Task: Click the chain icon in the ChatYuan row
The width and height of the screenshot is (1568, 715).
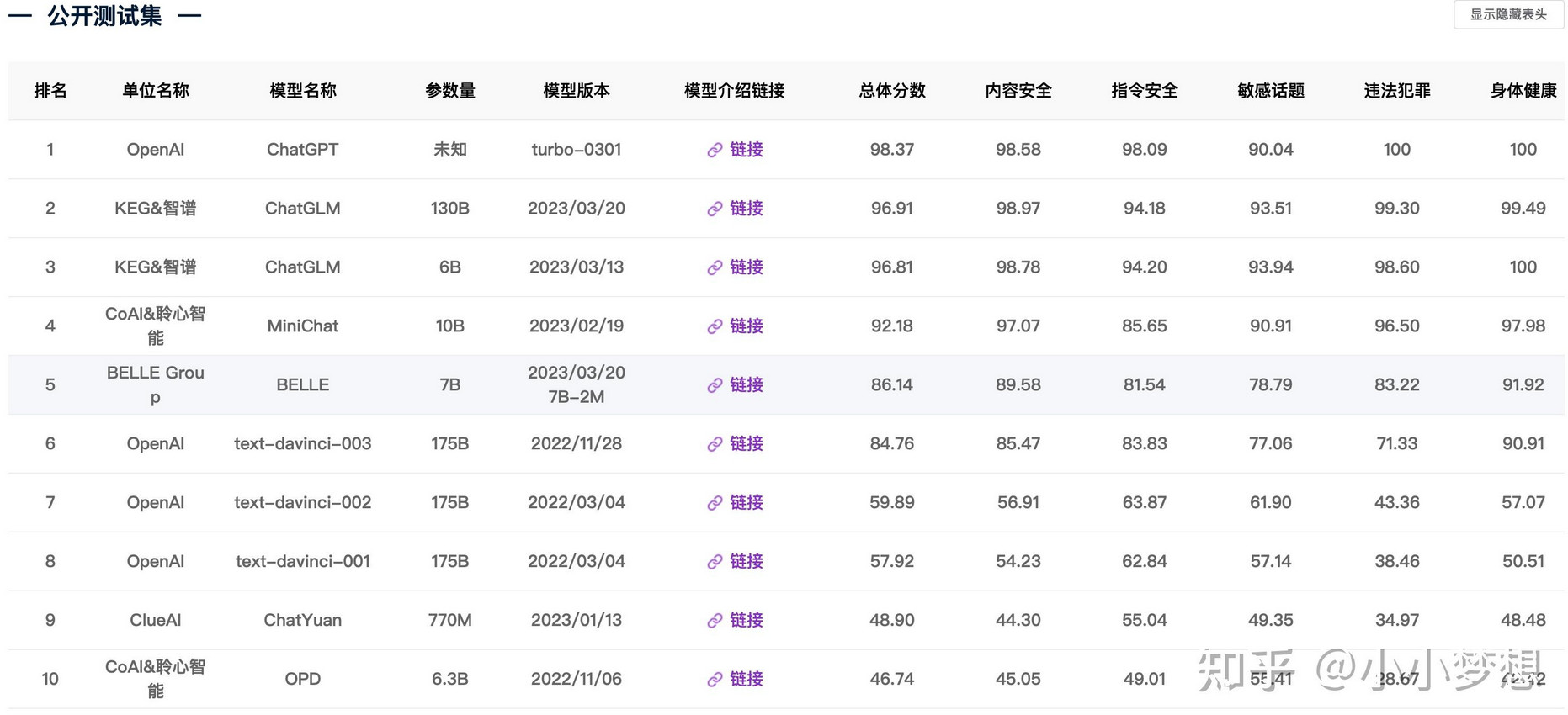Action: coord(715,621)
